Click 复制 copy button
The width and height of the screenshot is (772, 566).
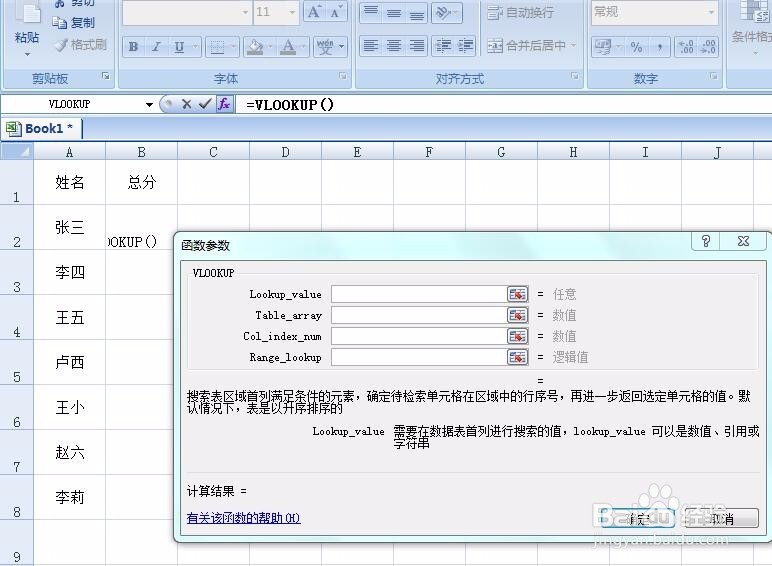click(x=73, y=23)
